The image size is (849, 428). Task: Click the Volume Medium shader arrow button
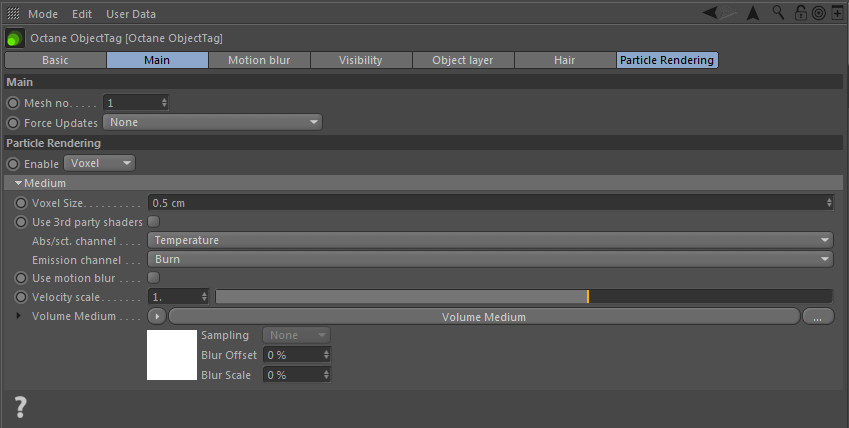coord(157,316)
